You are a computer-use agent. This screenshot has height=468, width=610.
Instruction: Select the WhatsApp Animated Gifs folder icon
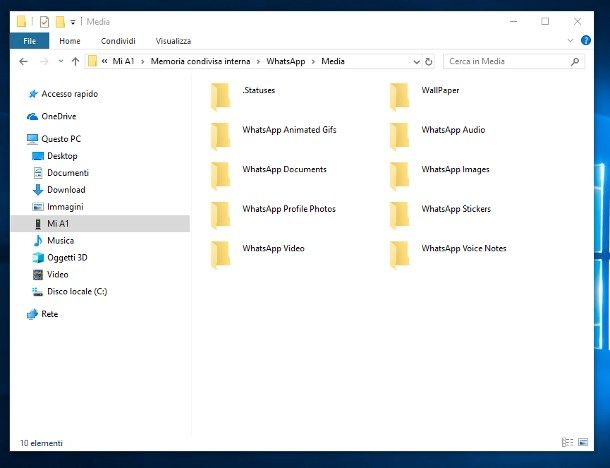(221, 136)
